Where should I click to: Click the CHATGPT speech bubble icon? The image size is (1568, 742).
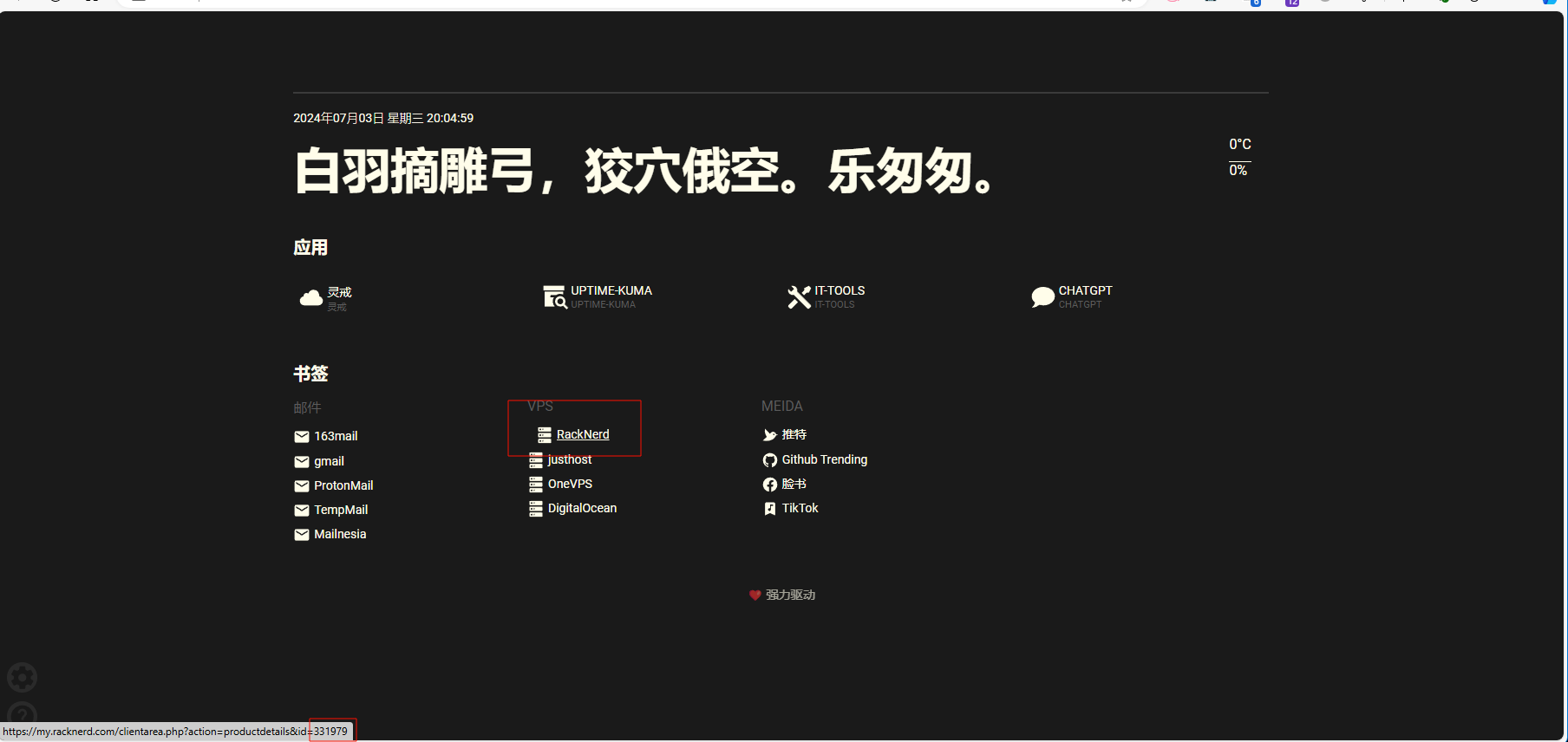[1042, 297]
